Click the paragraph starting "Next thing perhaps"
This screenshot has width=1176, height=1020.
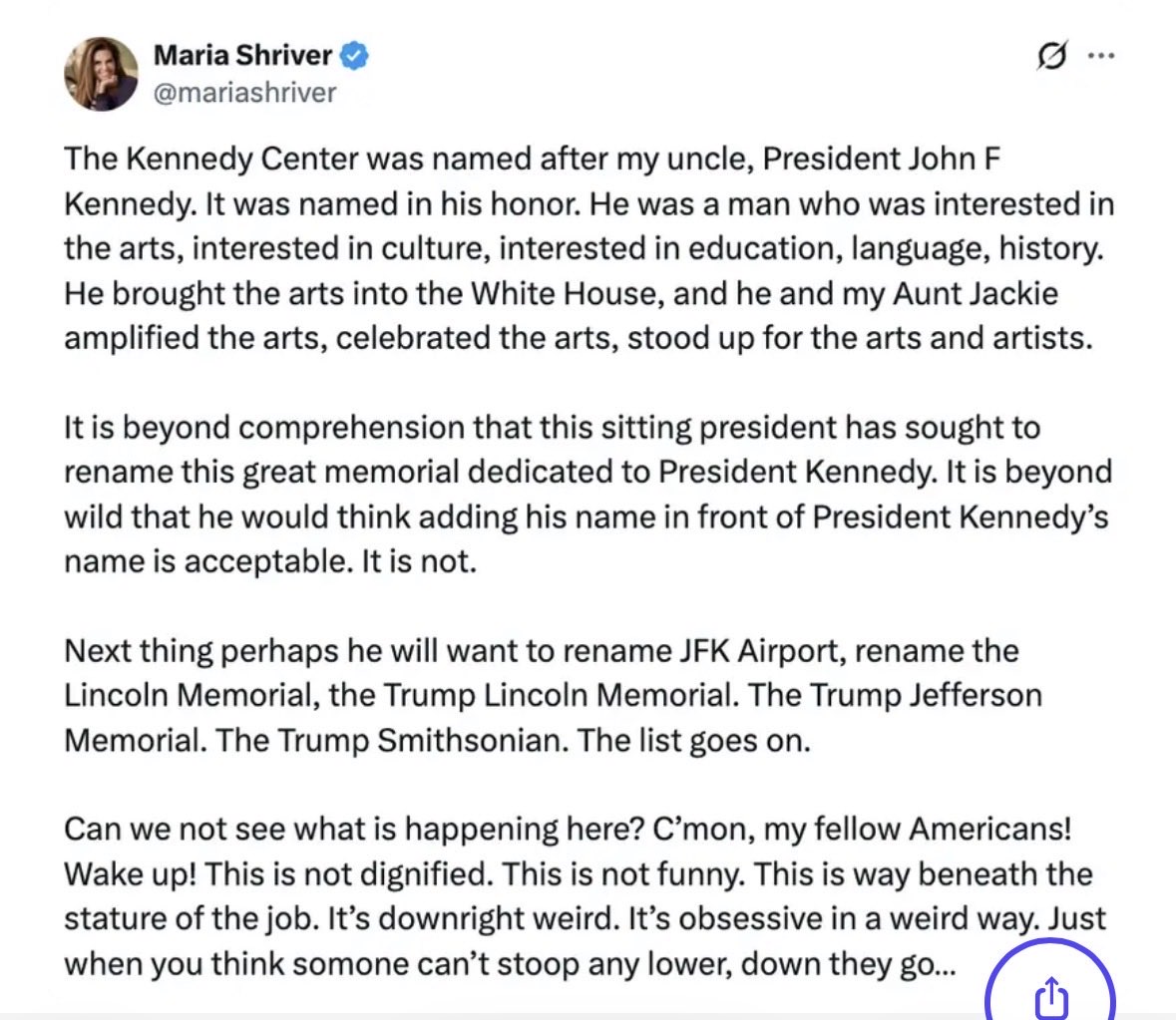tap(554, 696)
